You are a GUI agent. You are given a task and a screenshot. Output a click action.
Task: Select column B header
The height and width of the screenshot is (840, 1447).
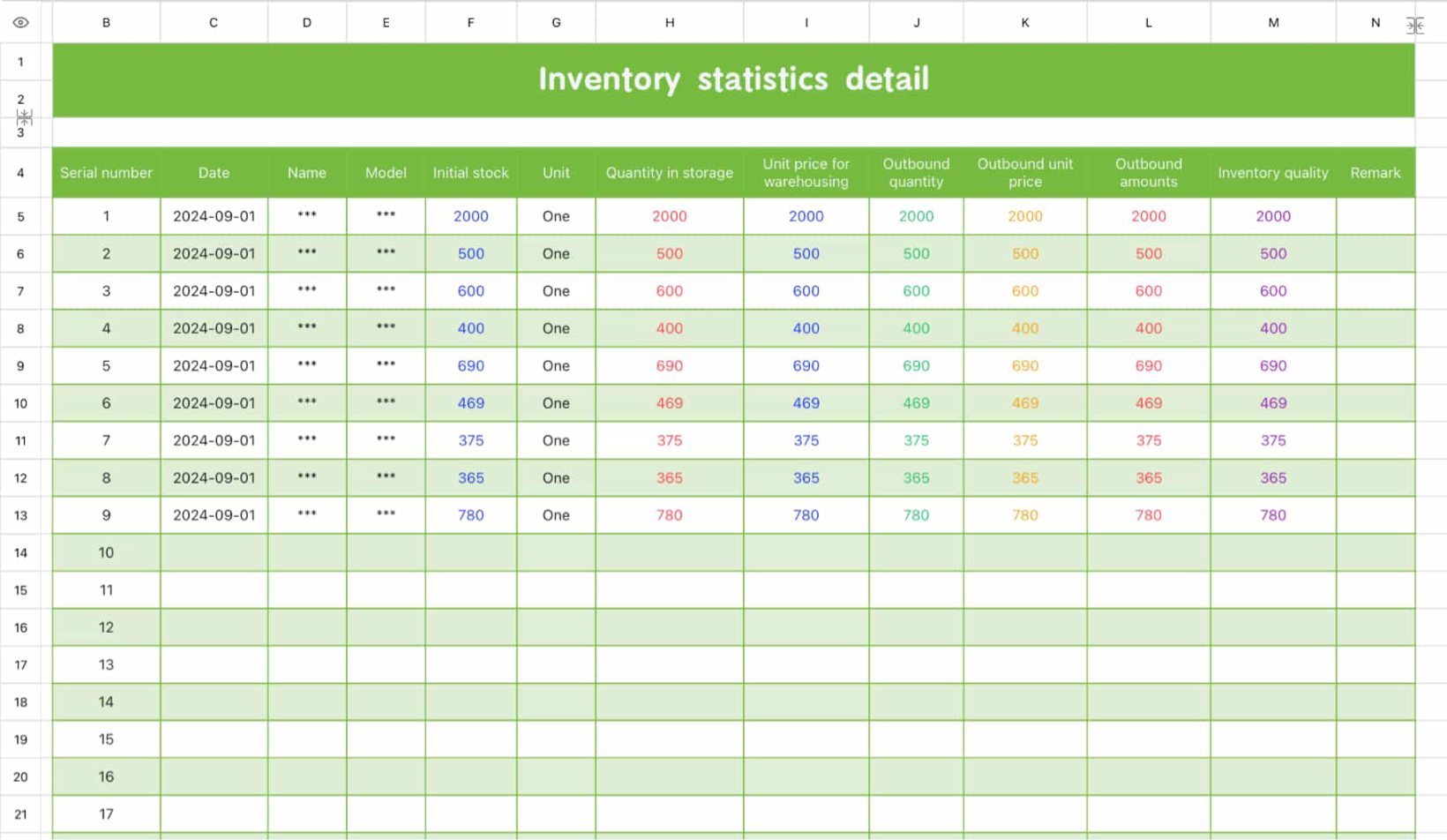[x=106, y=23]
